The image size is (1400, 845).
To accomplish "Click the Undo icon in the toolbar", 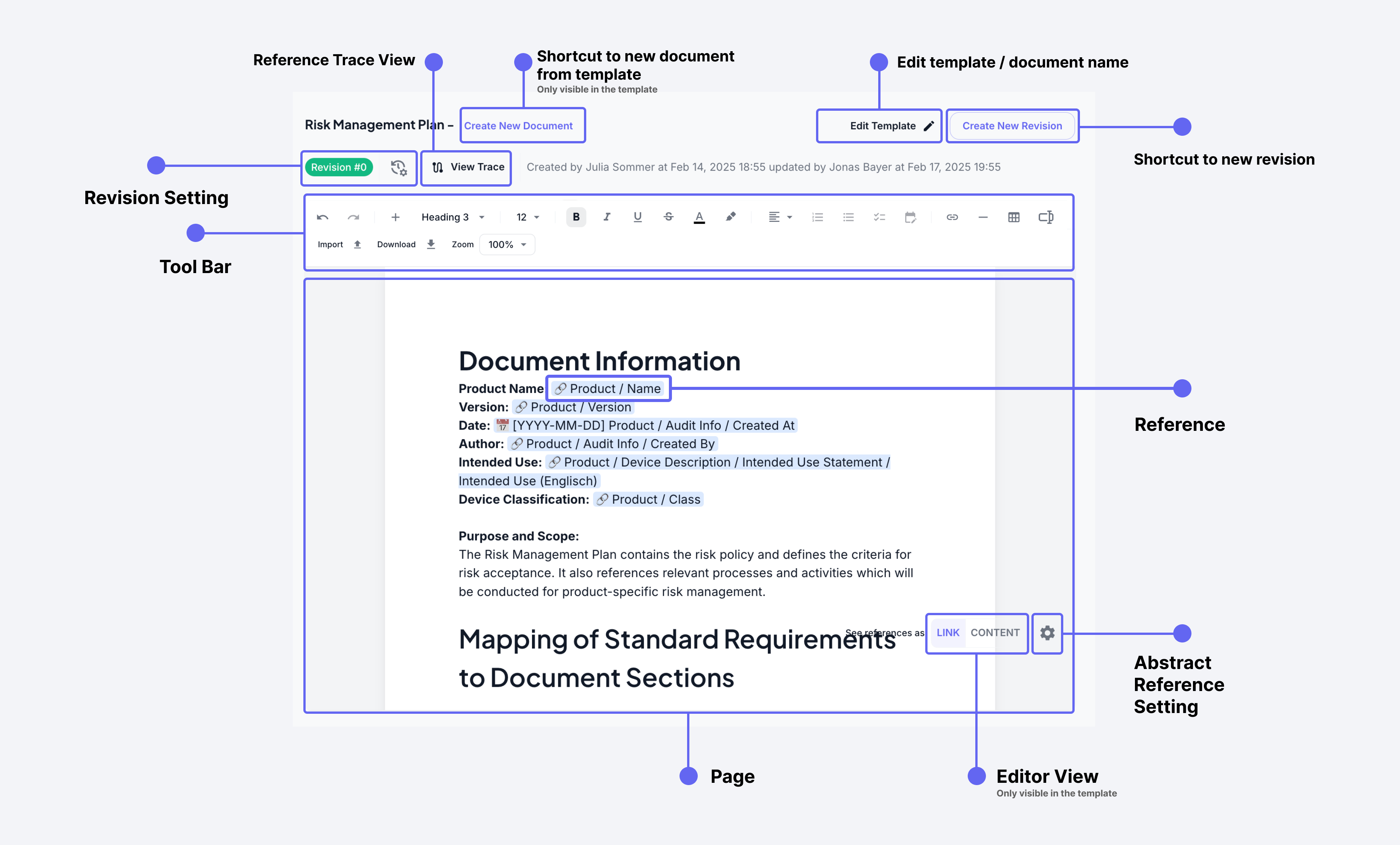I will pyautogui.click(x=323, y=217).
